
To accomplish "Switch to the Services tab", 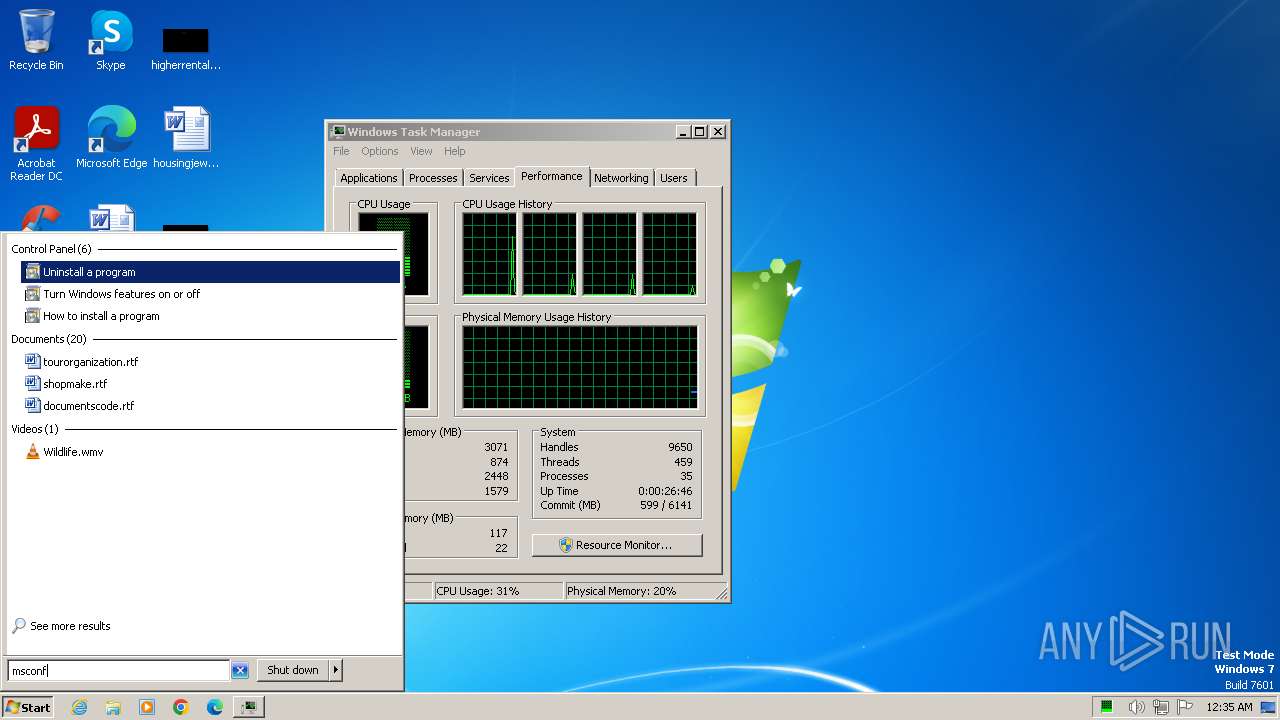I will 489,178.
